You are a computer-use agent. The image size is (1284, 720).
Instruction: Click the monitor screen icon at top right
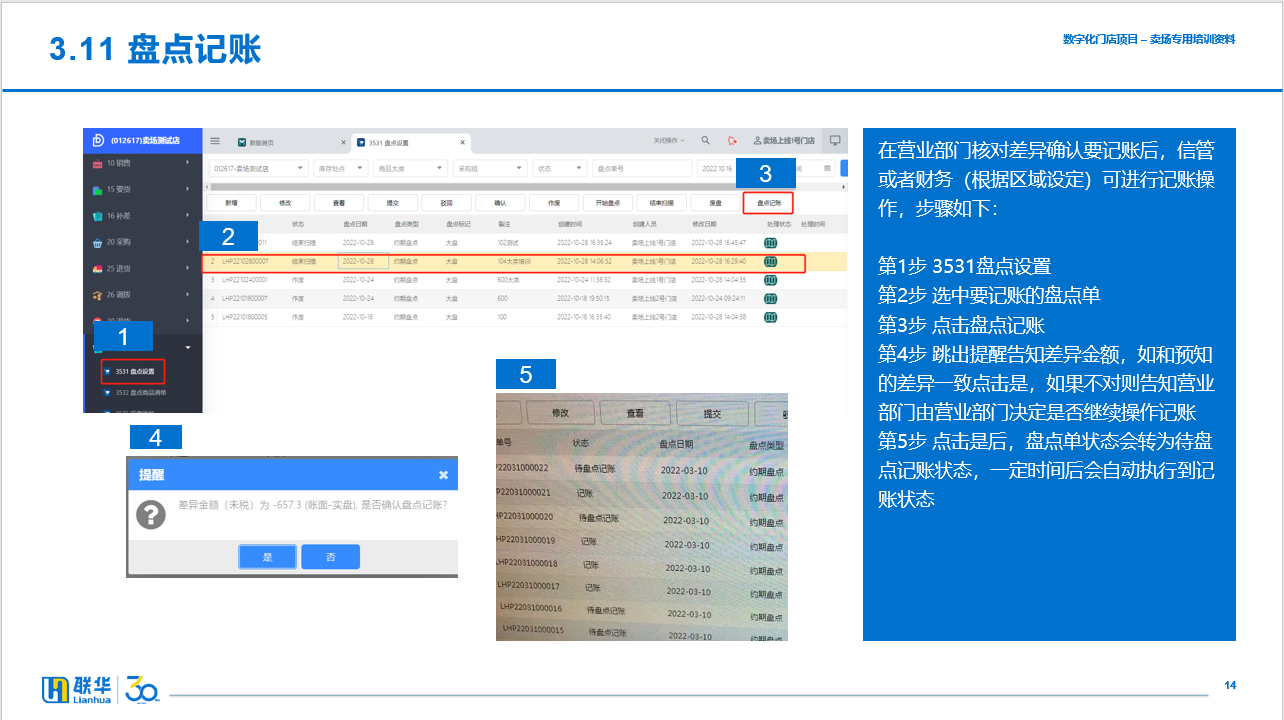tap(835, 141)
